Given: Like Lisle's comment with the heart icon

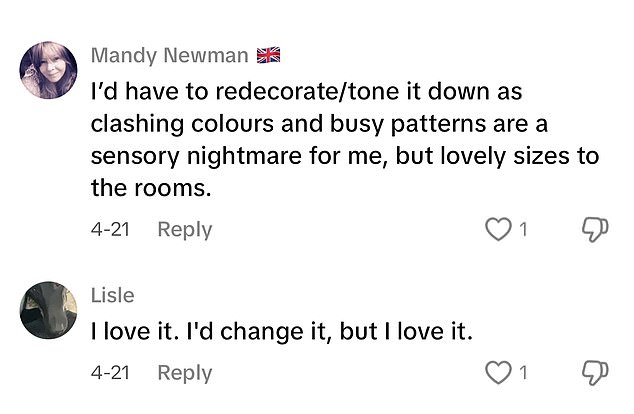Looking at the screenshot, I should (x=497, y=373).
